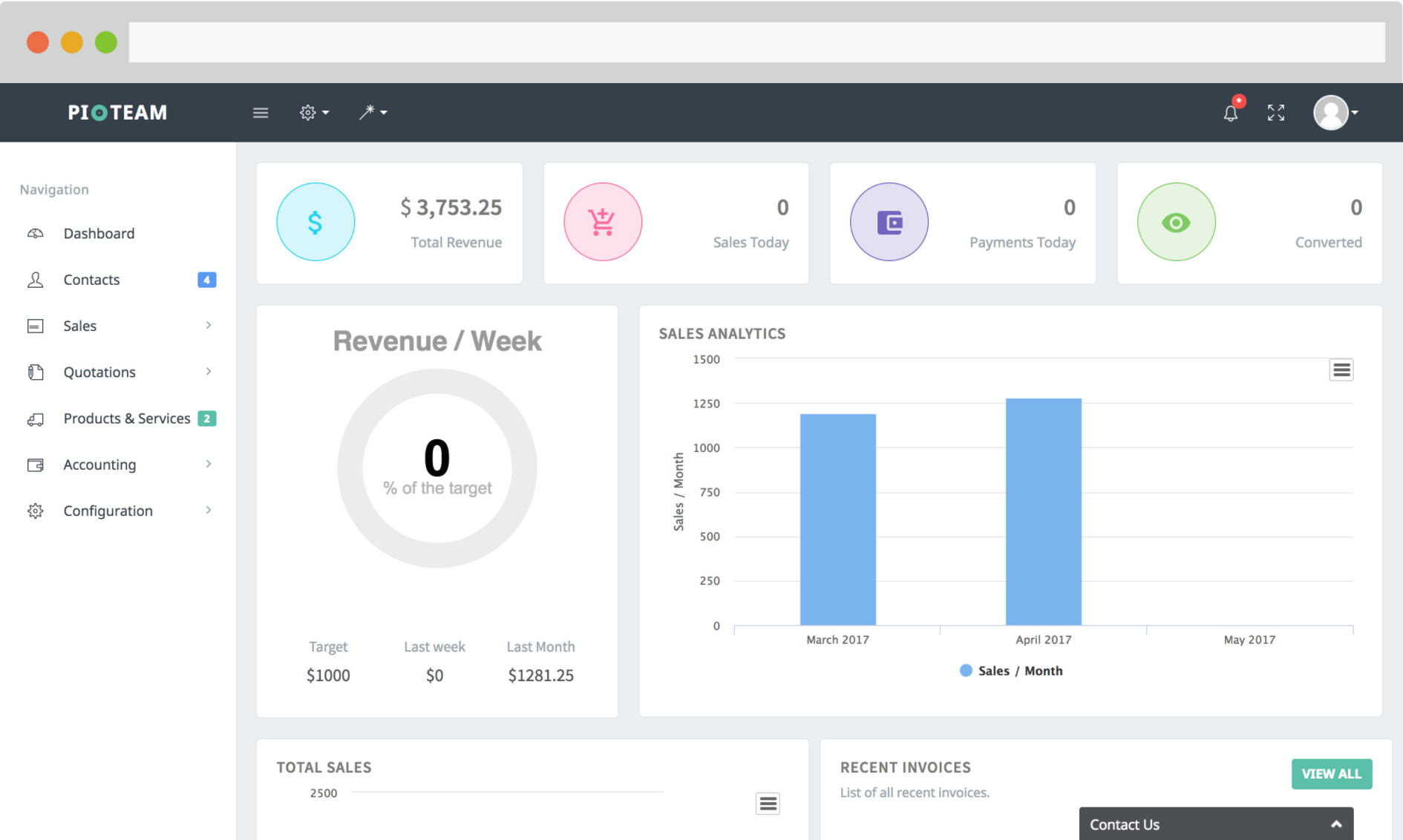
Task: Click the green eye Converted icon
Action: [x=1177, y=222]
